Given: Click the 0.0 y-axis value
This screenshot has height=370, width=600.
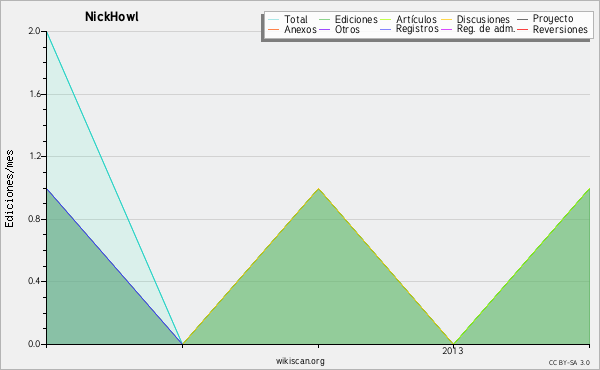Looking at the screenshot, I should coord(34,344).
